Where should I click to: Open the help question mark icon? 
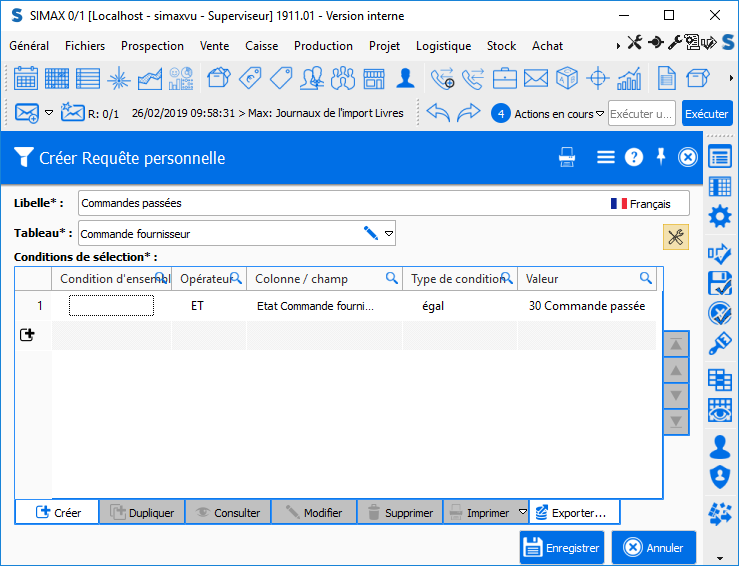point(634,157)
